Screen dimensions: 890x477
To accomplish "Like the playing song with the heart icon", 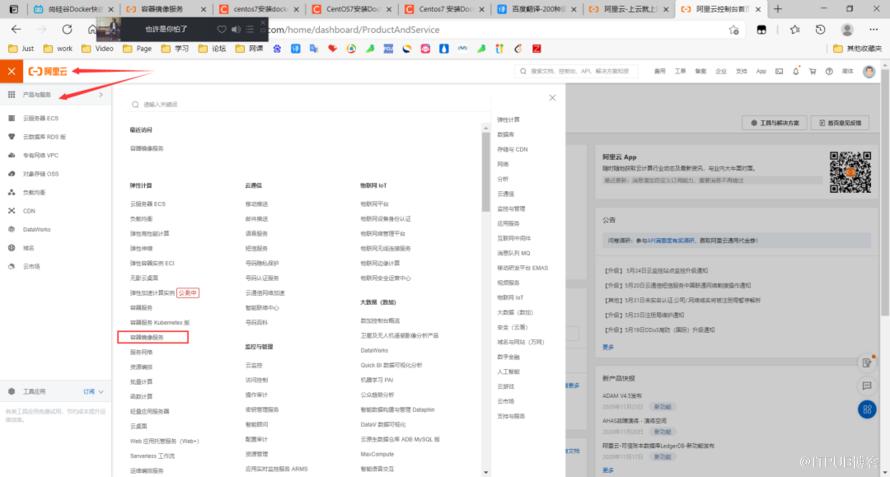I will click(x=222, y=30).
